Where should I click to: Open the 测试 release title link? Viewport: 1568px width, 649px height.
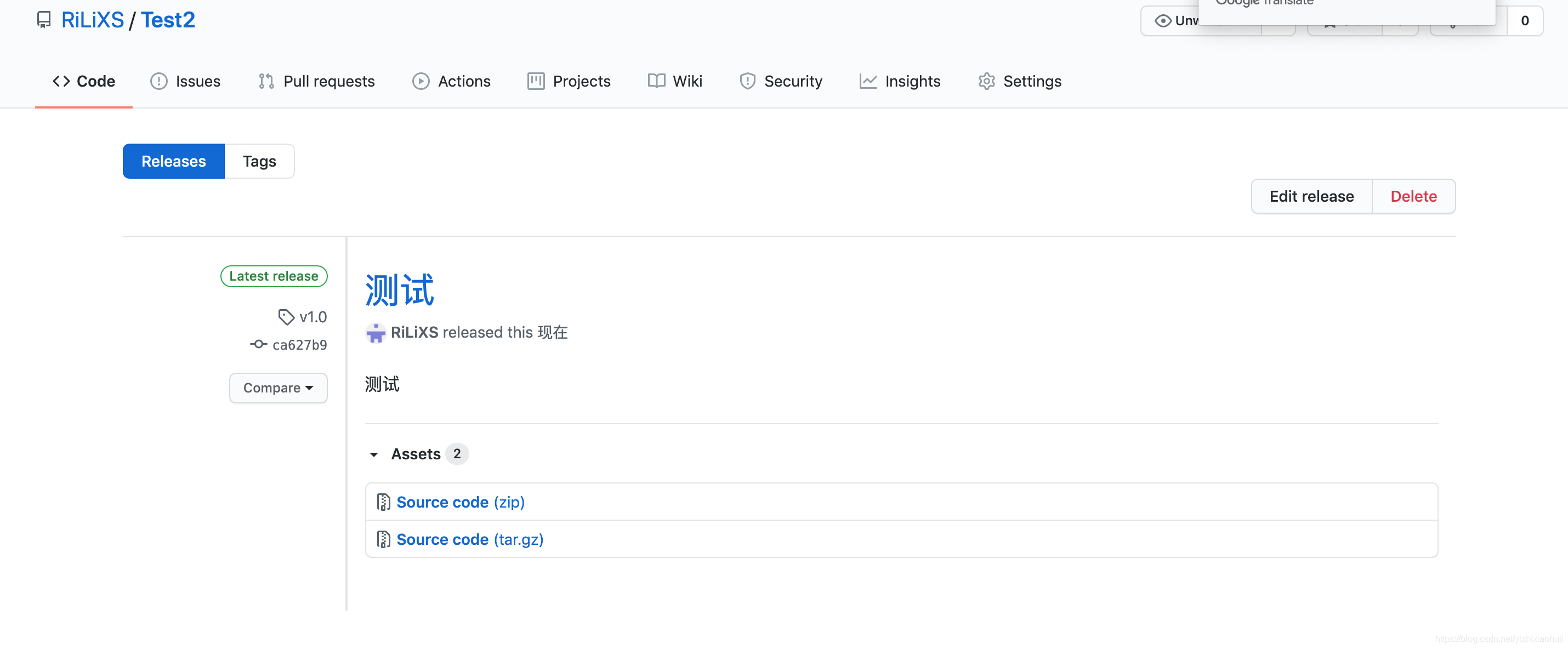399,290
